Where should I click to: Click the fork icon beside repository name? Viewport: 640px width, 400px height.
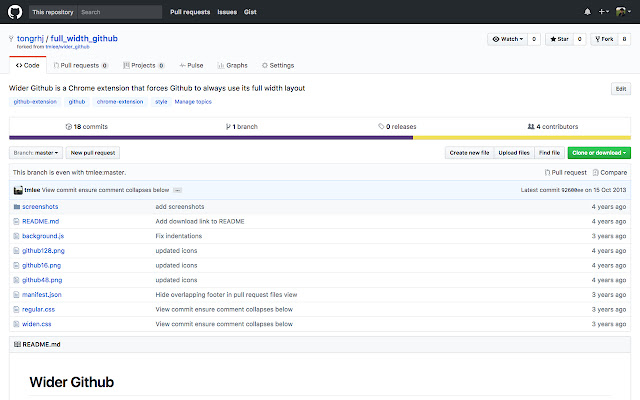pyautogui.click(x=11, y=39)
